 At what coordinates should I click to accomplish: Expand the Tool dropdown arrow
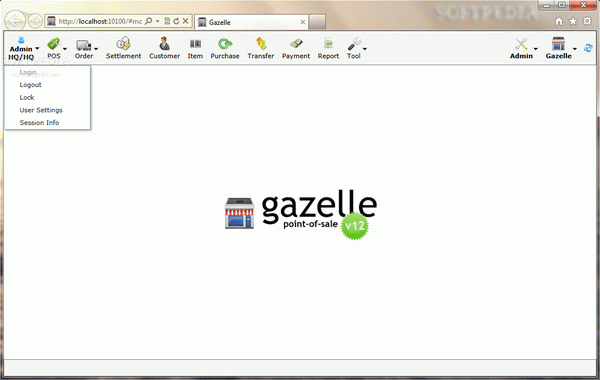click(x=365, y=49)
